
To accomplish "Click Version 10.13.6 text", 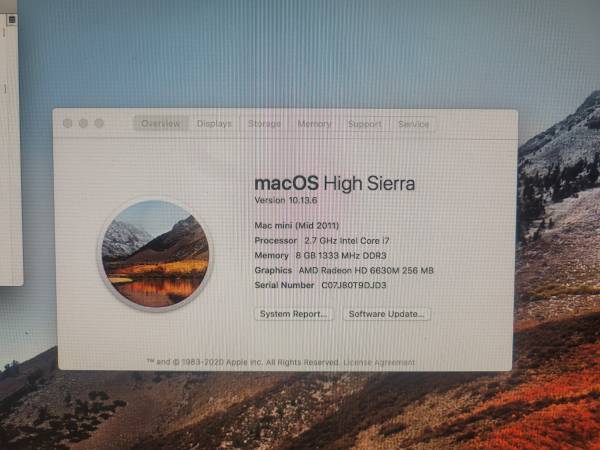I will (286, 200).
